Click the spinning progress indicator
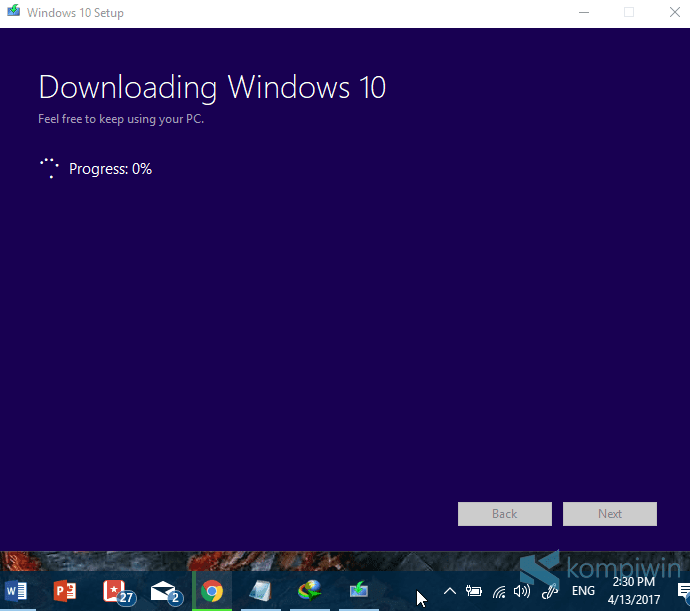Image resolution: width=690 pixels, height=611 pixels. coord(50,168)
